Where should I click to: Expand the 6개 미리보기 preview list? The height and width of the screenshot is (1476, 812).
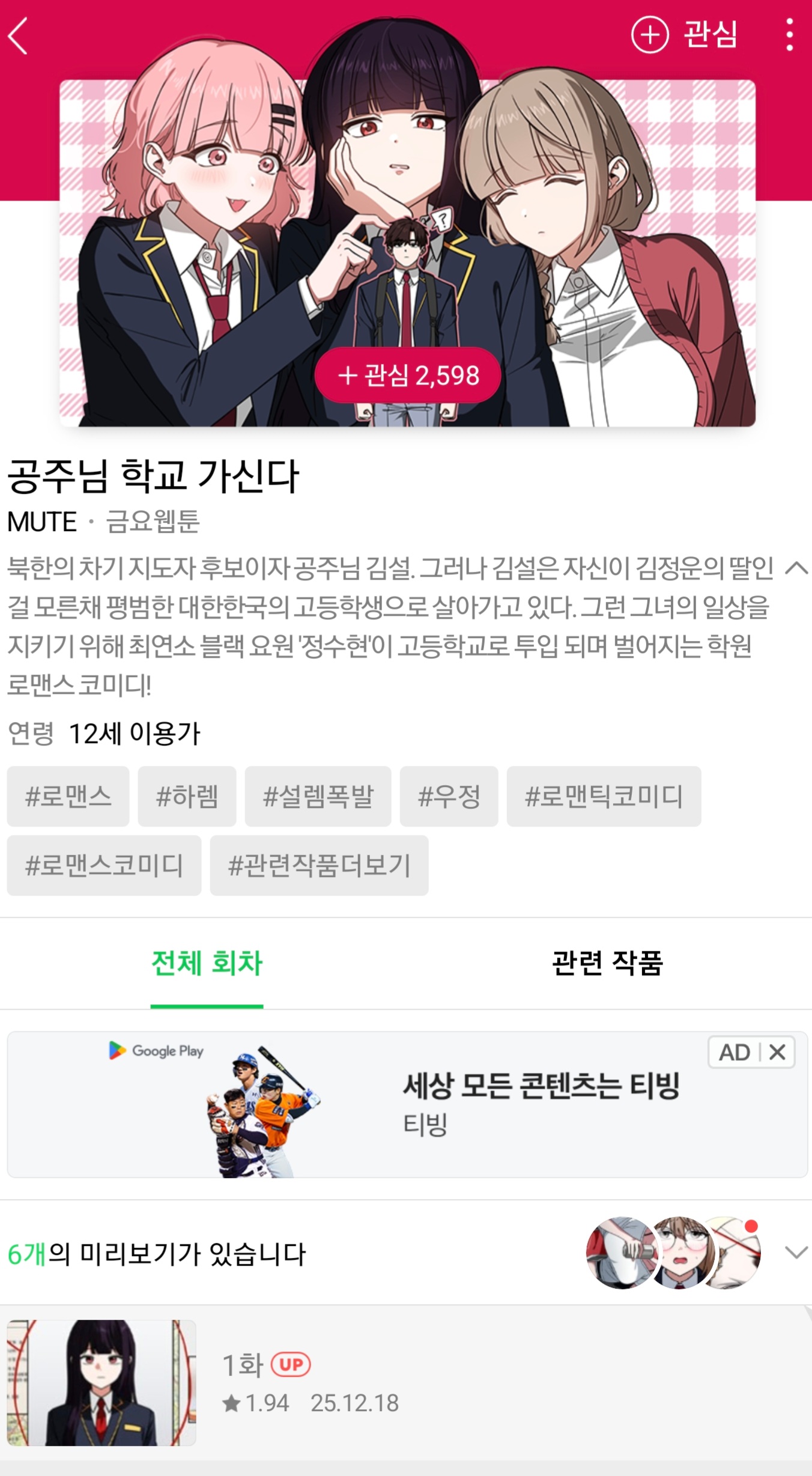[796, 1253]
